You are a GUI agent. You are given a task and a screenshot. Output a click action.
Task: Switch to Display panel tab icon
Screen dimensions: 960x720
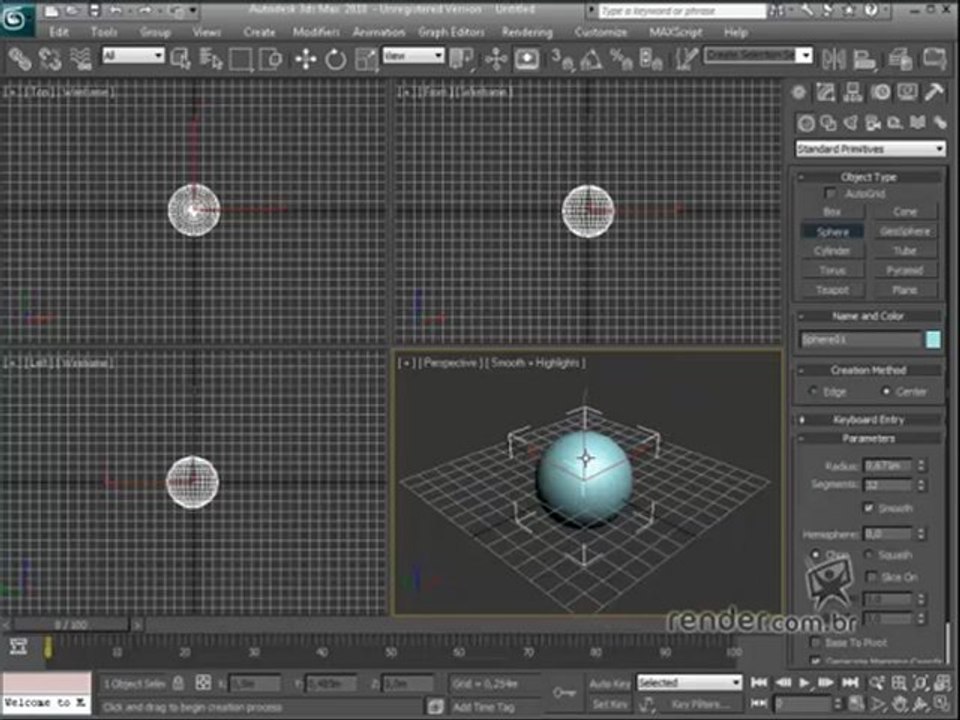pos(907,92)
